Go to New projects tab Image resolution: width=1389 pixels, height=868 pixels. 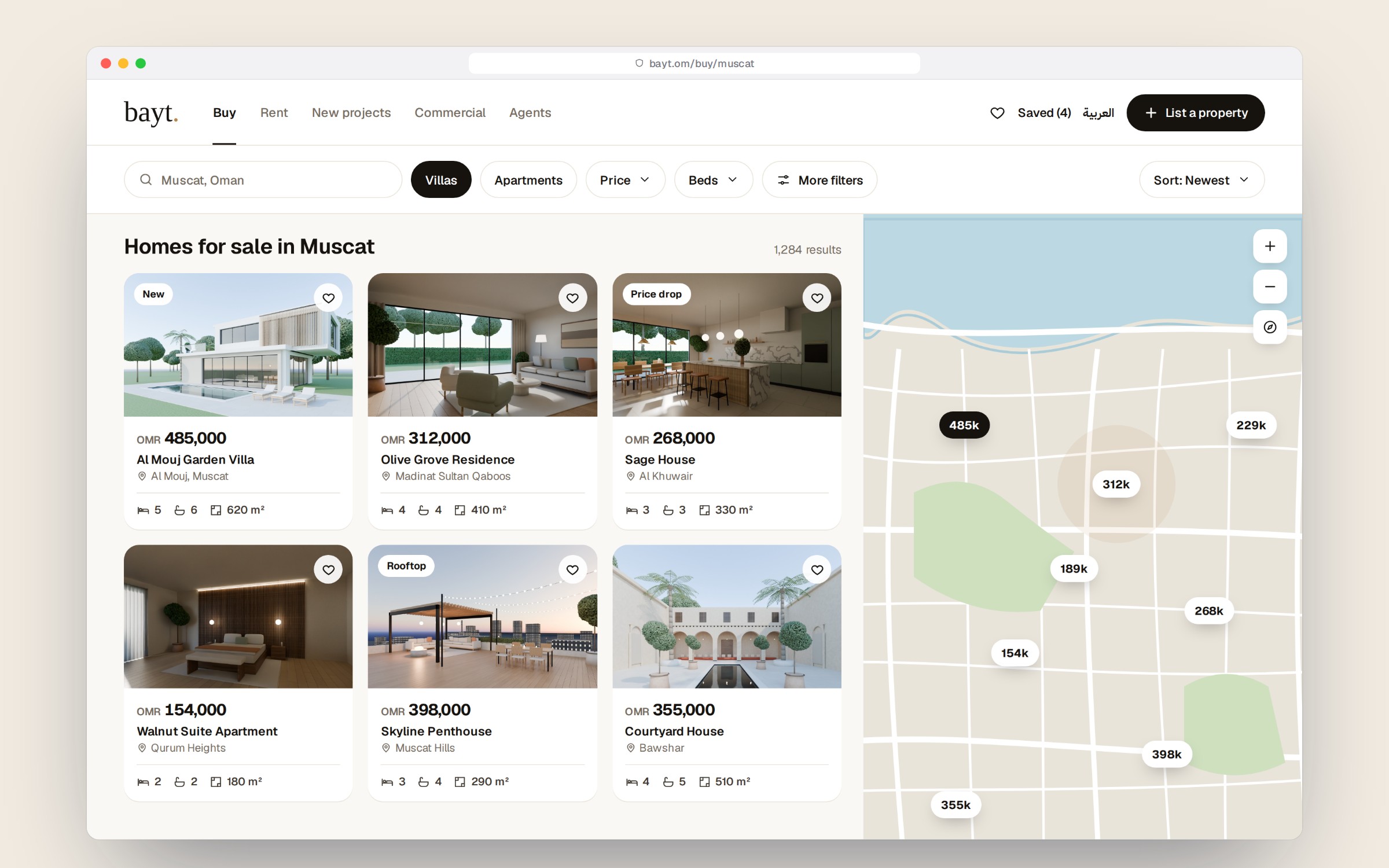[351, 113]
